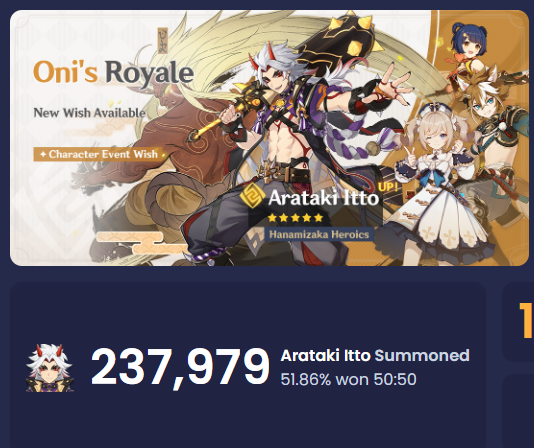Click the cloud ornament at the banner bottom
534x448 pixels.
point(143,242)
